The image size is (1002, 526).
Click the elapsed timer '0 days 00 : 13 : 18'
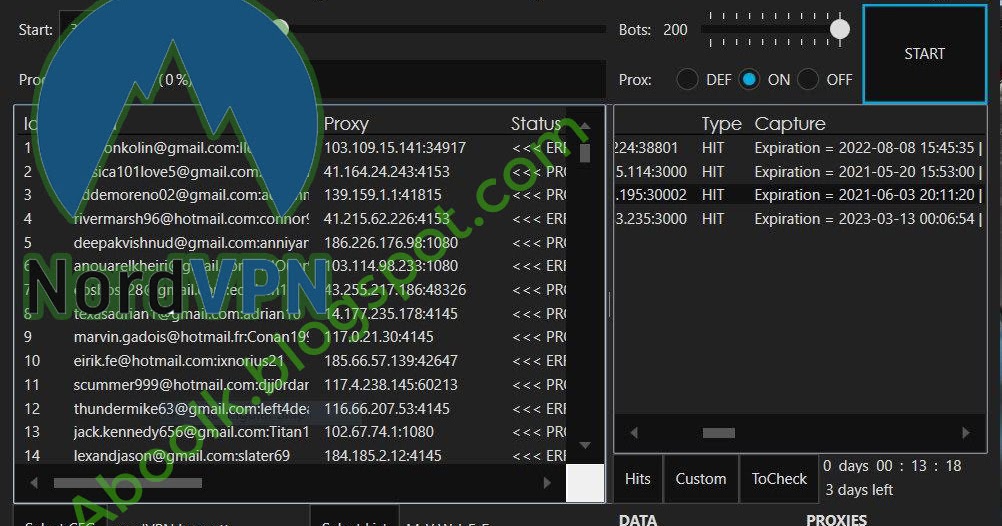tap(892, 466)
